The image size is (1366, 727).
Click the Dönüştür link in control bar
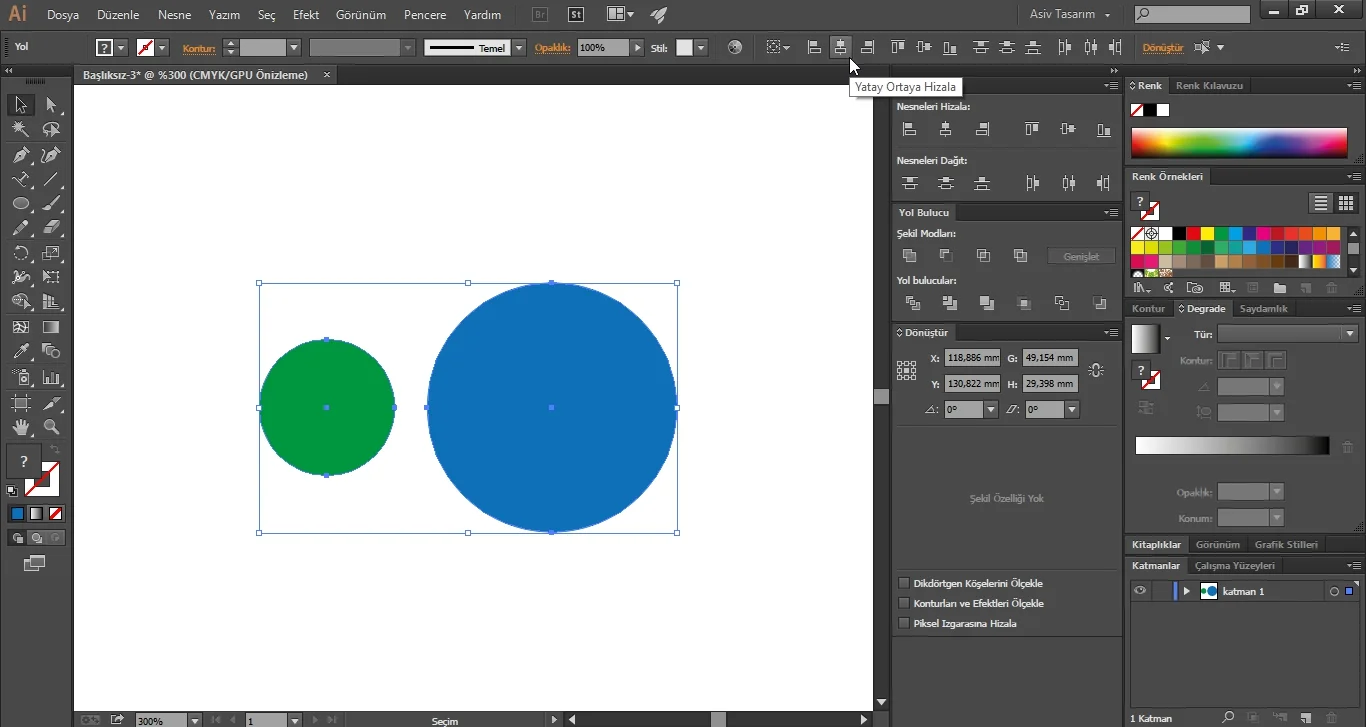[x=1162, y=48]
